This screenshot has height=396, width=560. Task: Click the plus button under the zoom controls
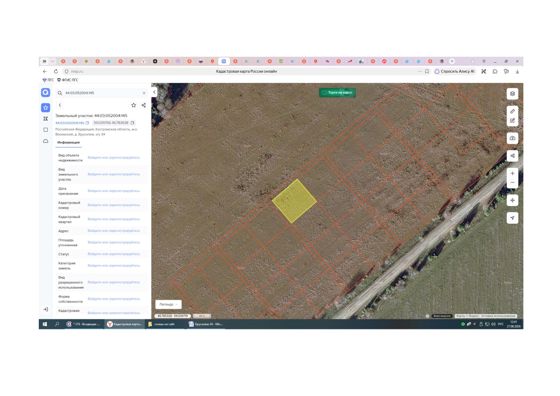(512, 200)
